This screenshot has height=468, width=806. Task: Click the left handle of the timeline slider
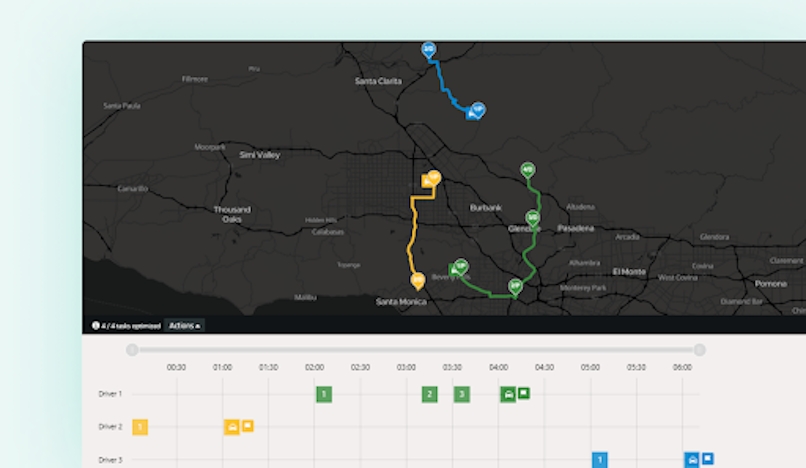[x=132, y=350]
